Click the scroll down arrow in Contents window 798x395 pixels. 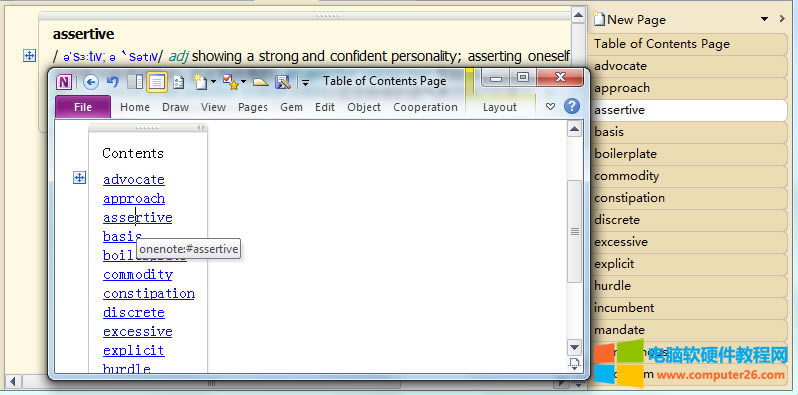pyautogui.click(x=574, y=348)
